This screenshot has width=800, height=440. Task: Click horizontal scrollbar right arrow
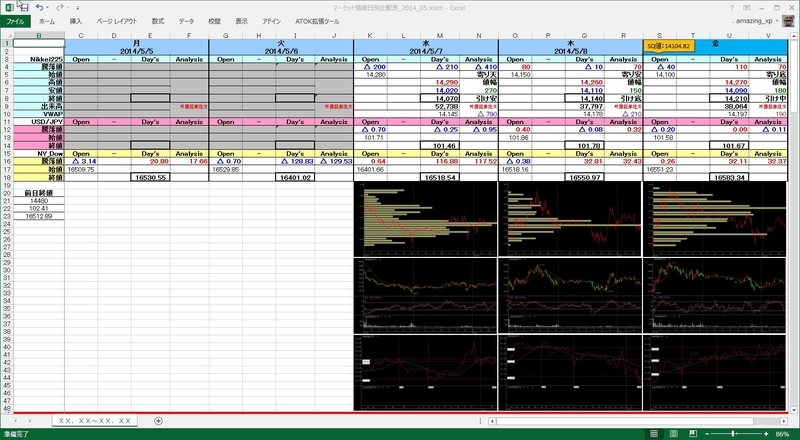[x=784, y=421]
